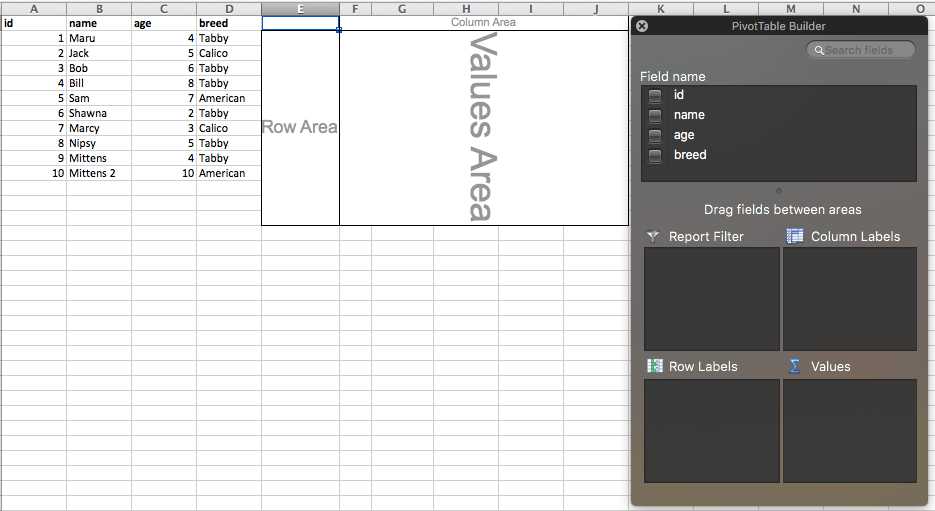Click inside the Values drop area
The image size is (935, 511).
850,431
